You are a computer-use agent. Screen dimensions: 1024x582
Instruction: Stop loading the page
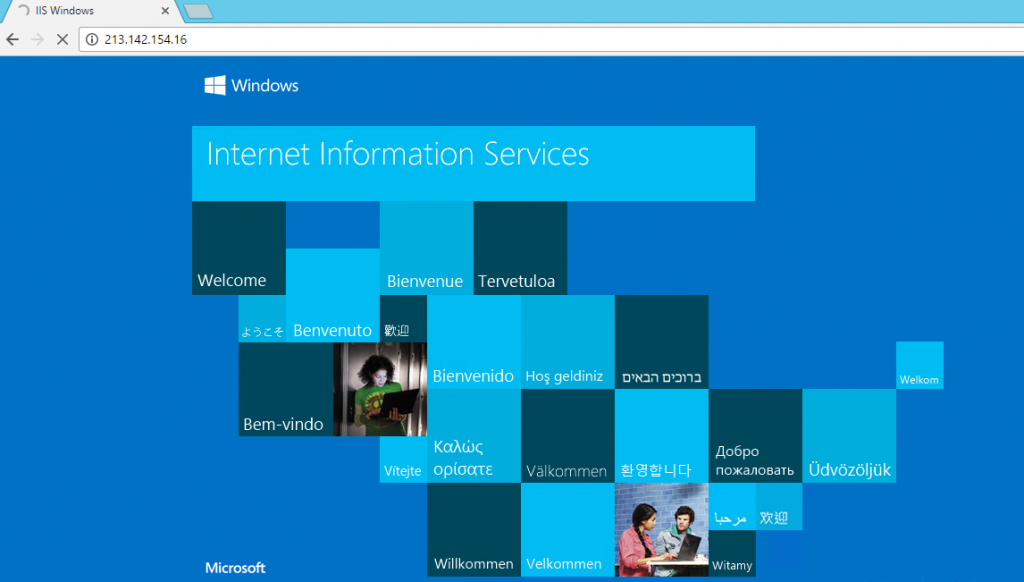point(62,39)
